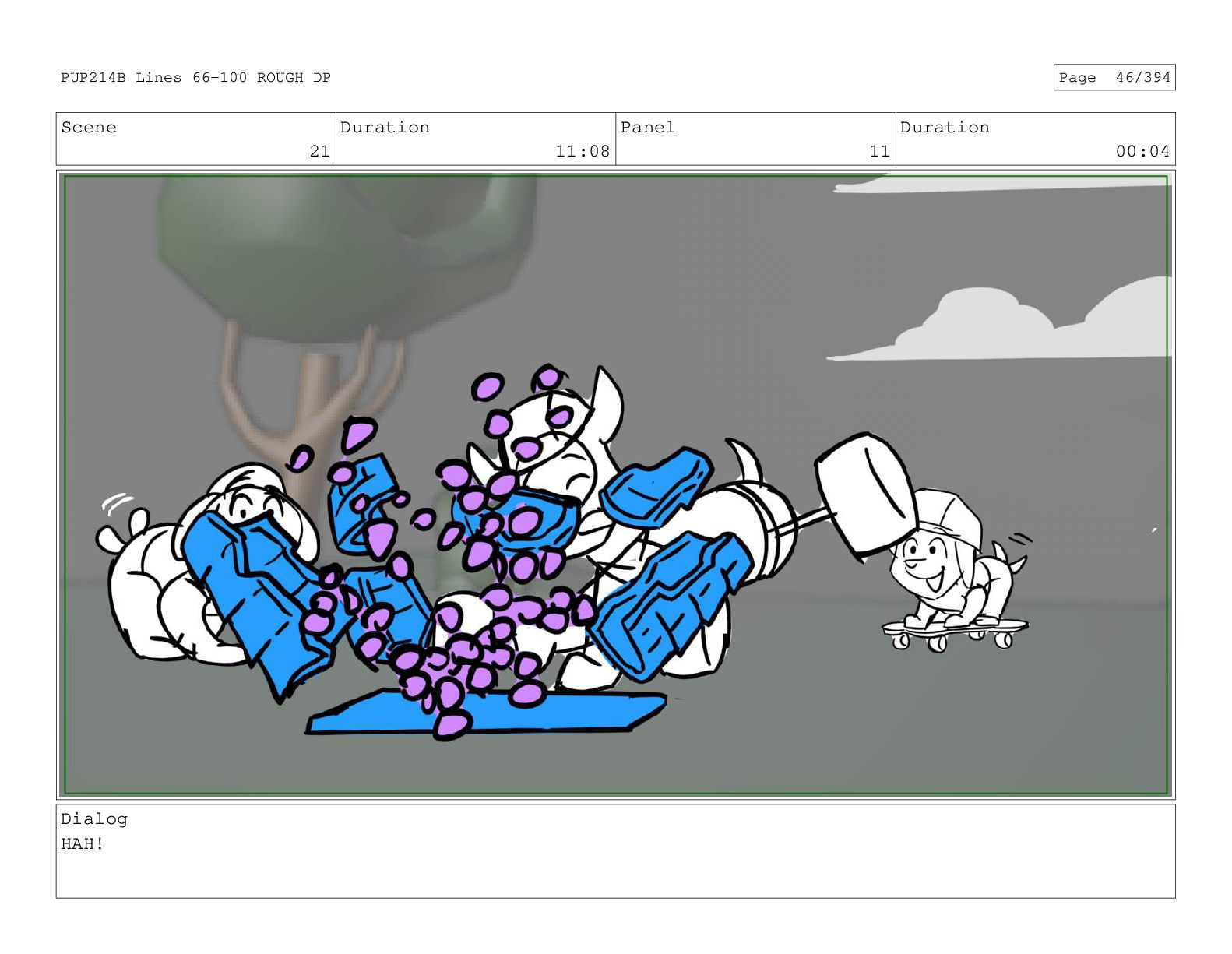Click the 'Scene' label in the header table
This screenshot has height=954, width=1232.
[x=89, y=127]
